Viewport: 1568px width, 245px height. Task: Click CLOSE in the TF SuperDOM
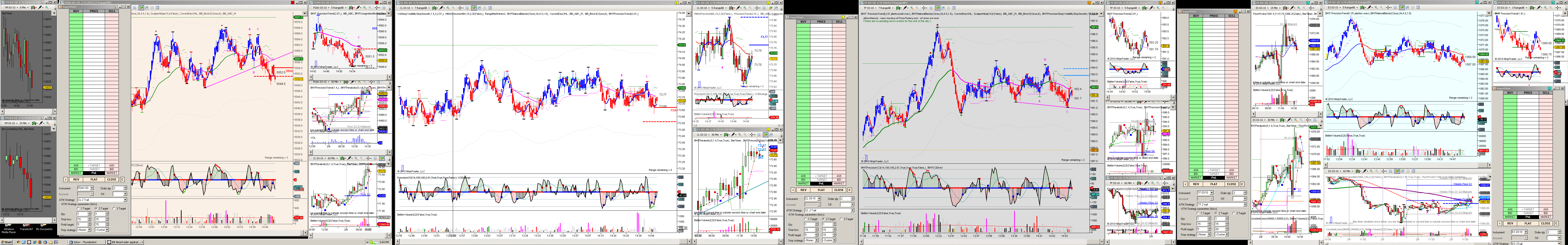point(1231,184)
